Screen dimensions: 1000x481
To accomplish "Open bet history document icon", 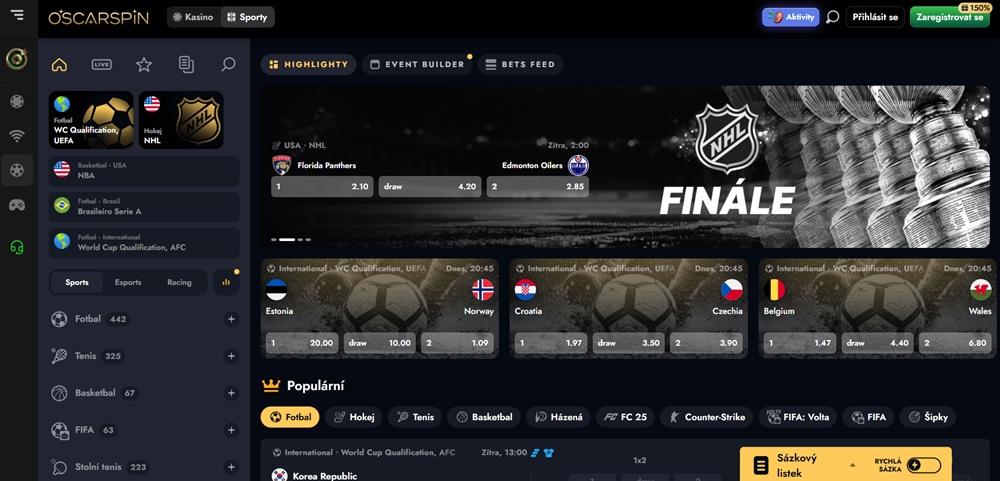I will 186,64.
